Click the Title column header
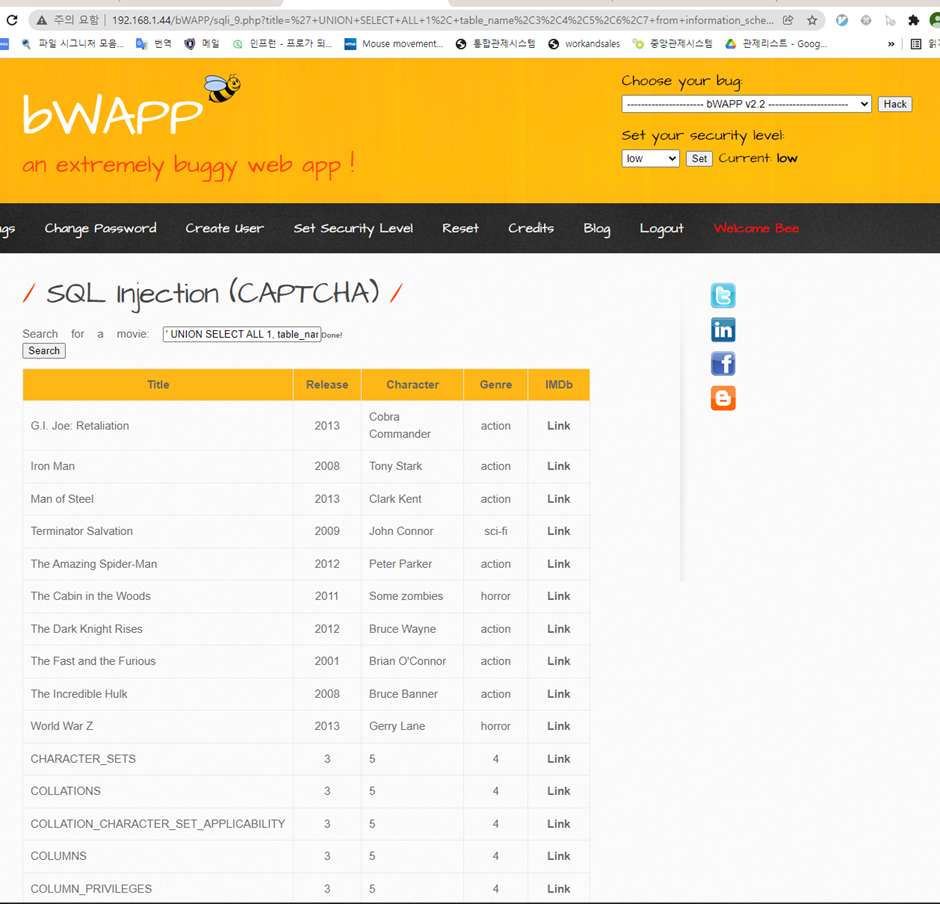 (x=158, y=385)
